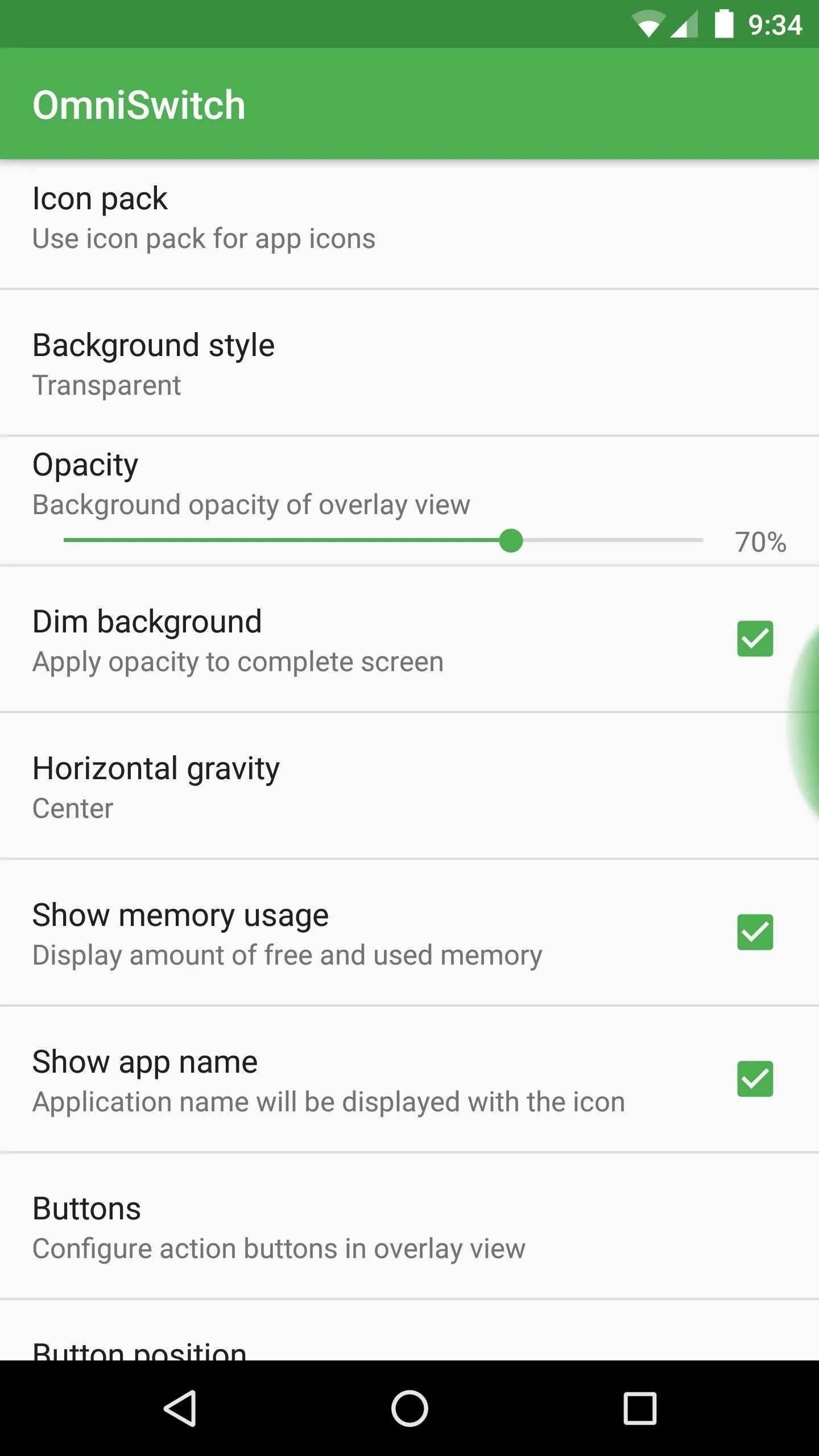This screenshot has width=819, height=1456.
Task: Tap the Wi-Fi status icon
Action: [648, 24]
